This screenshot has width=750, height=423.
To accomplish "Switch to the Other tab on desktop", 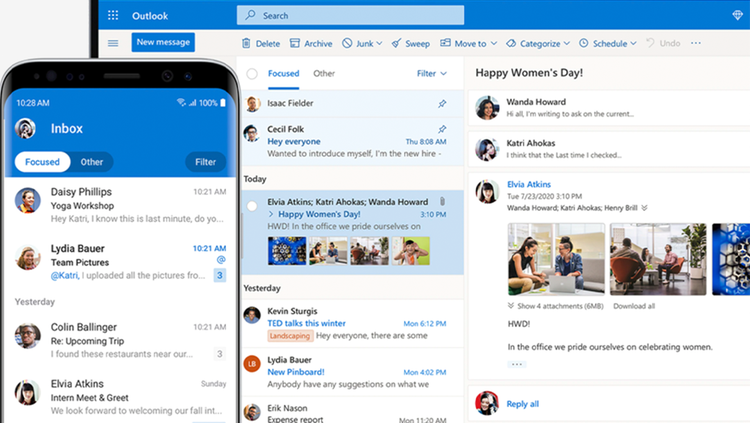I will click(324, 74).
